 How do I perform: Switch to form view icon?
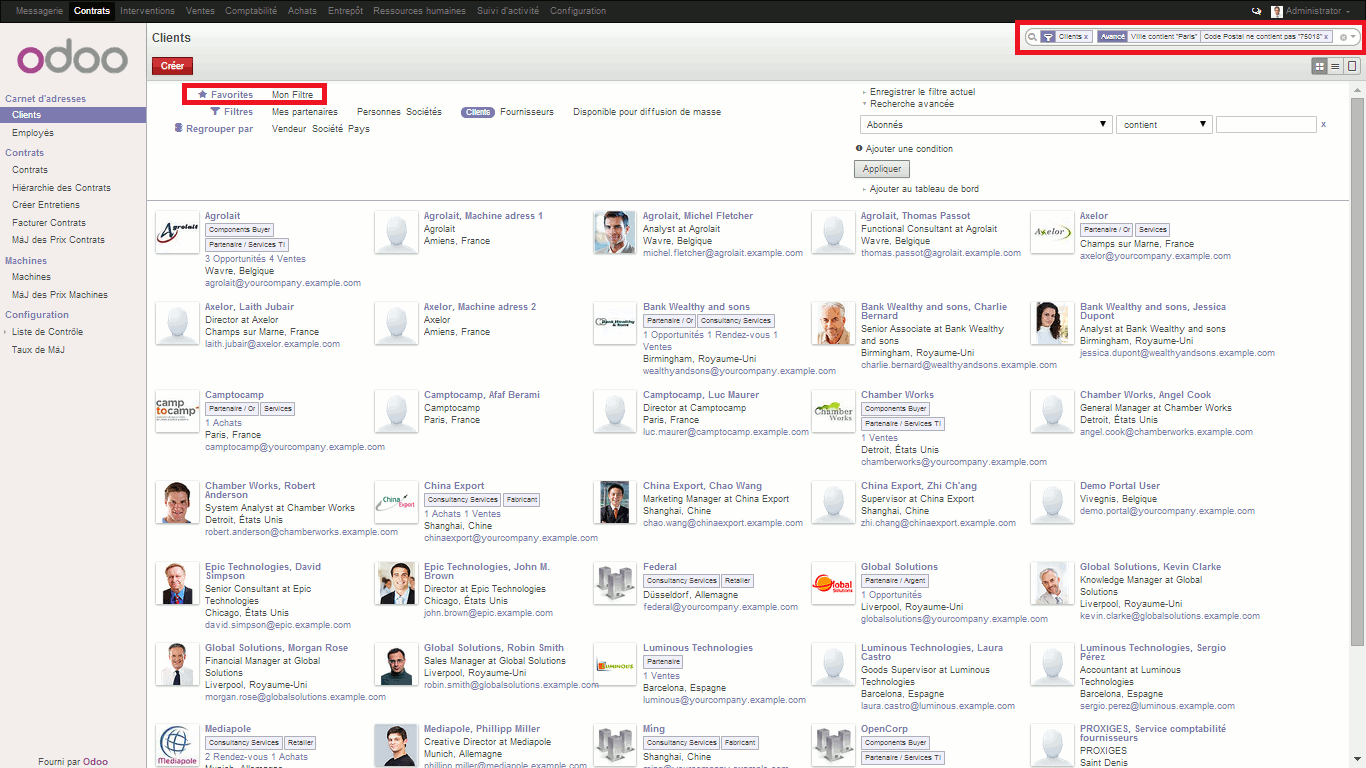click(1351, 66)
